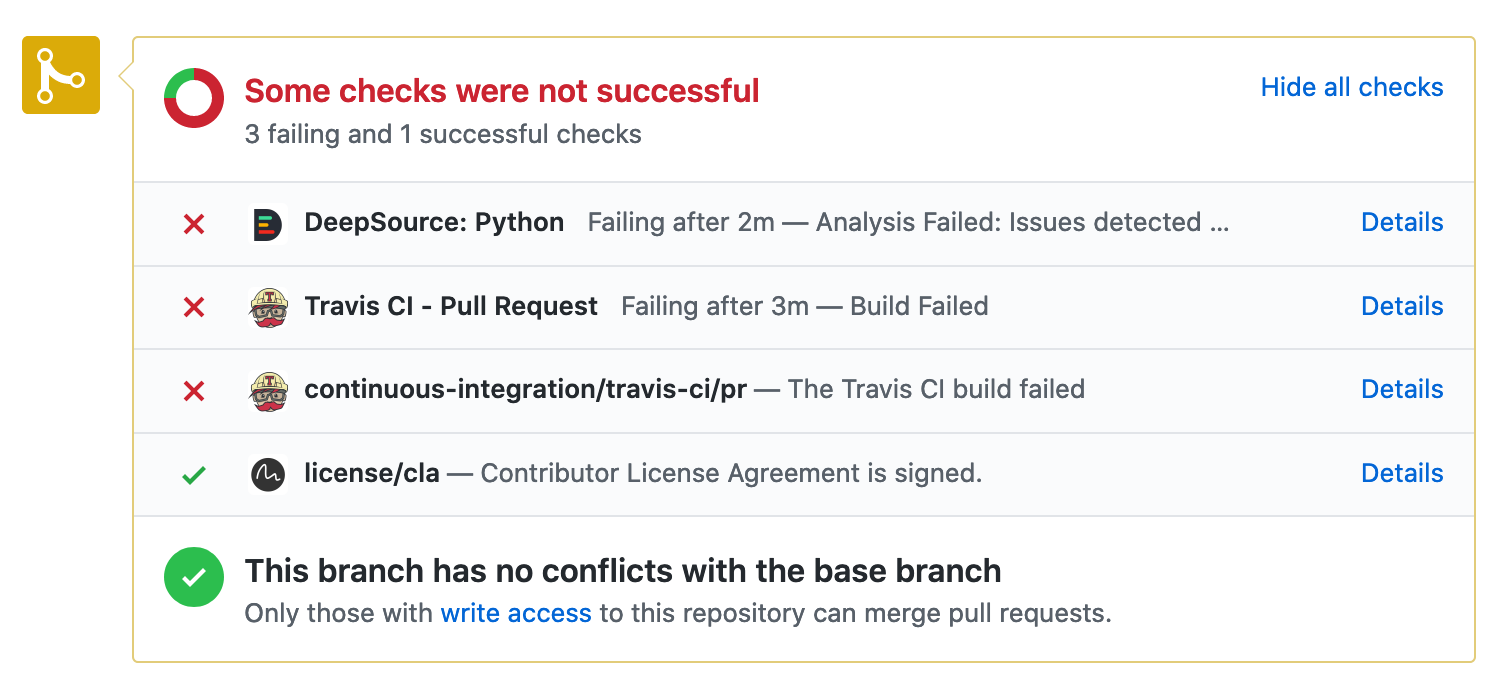
Task: Click the DeepSource: Python check name
Action: (434, 222)
